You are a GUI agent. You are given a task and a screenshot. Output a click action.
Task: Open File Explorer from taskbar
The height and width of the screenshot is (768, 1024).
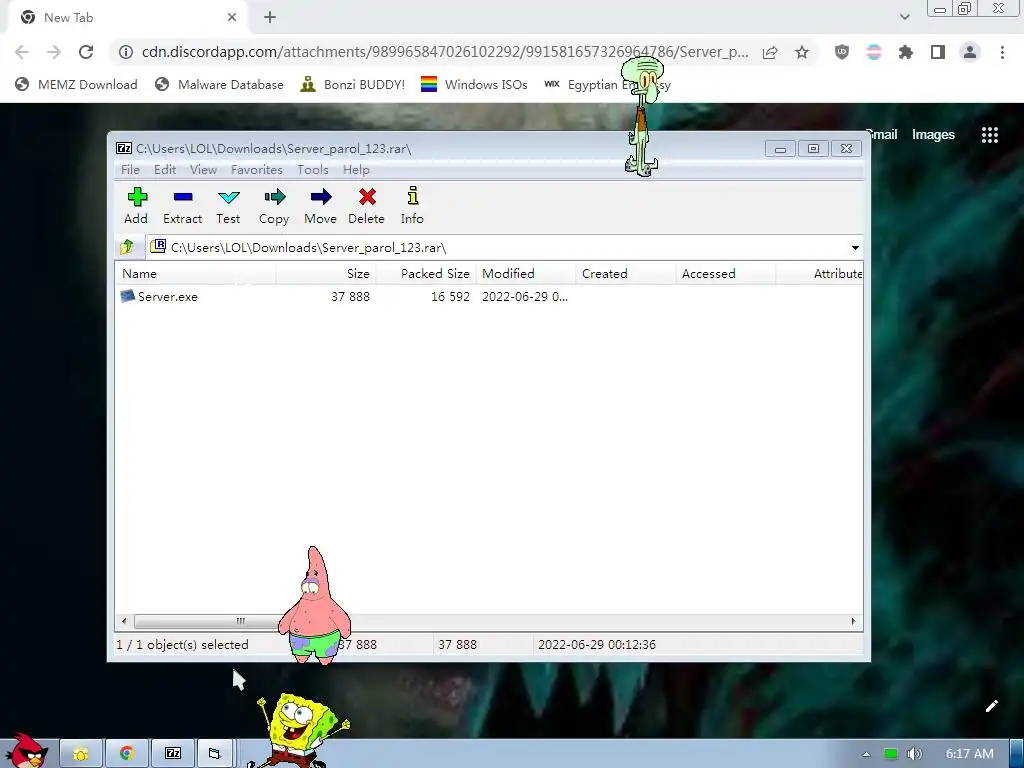click(x=81, y=754)
